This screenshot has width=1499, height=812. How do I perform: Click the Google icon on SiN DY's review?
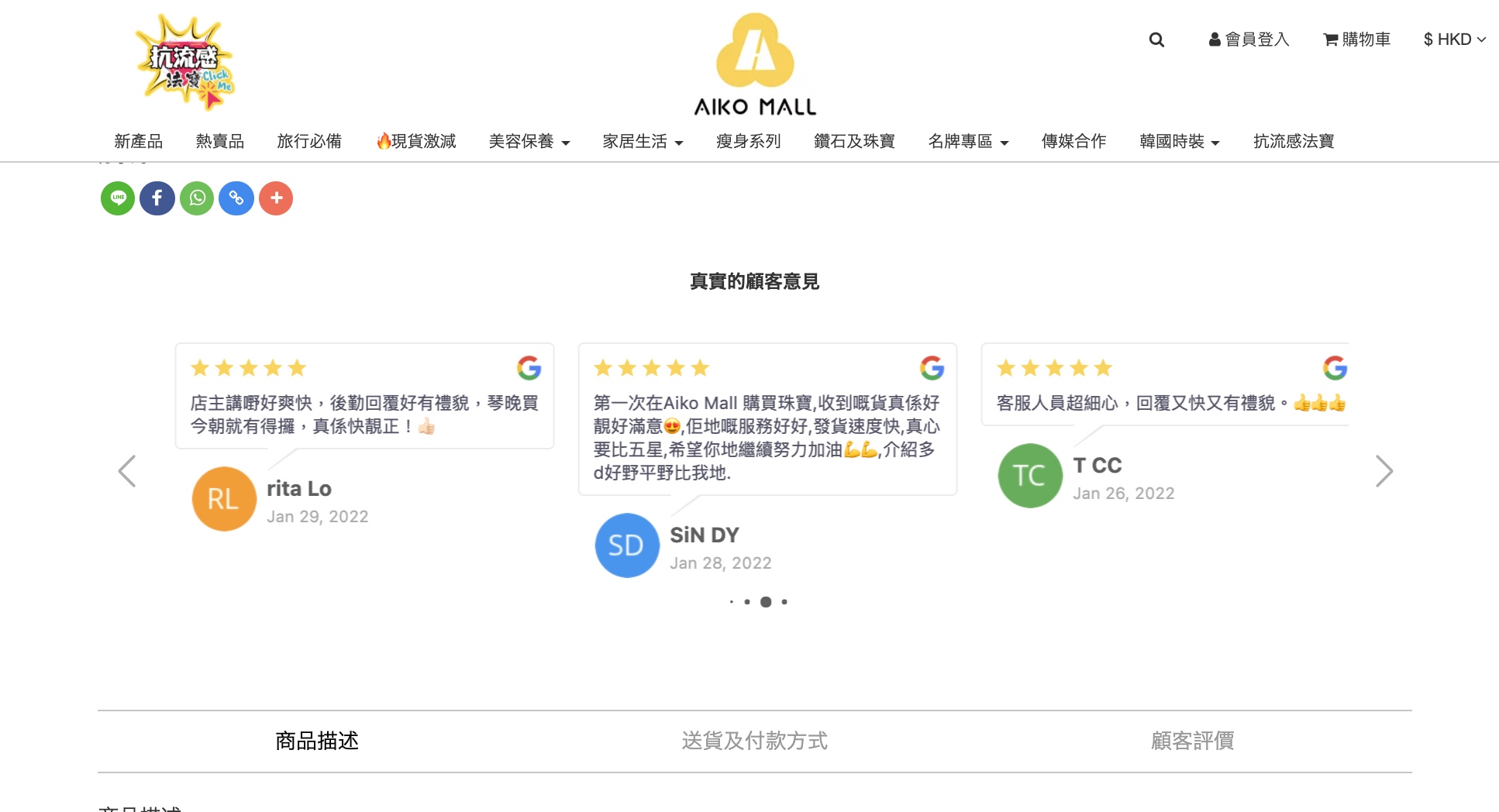[x=932, y=368]
